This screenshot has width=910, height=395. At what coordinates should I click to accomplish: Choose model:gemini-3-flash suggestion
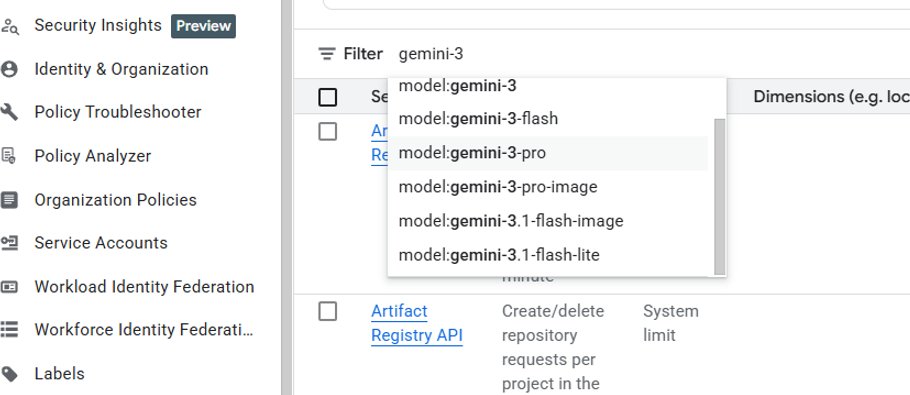pyautogui.click(x=547, y=119)
